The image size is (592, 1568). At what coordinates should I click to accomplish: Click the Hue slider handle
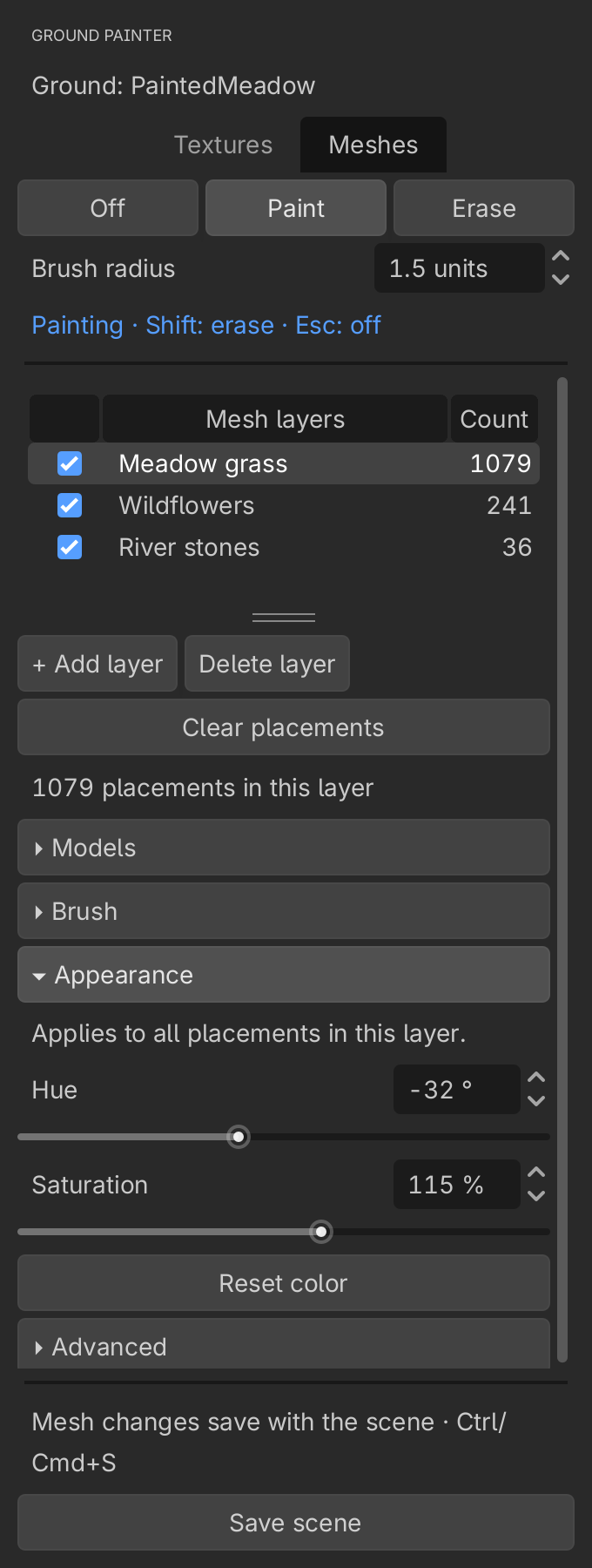pyautogui.click(x=239, y=1137)
